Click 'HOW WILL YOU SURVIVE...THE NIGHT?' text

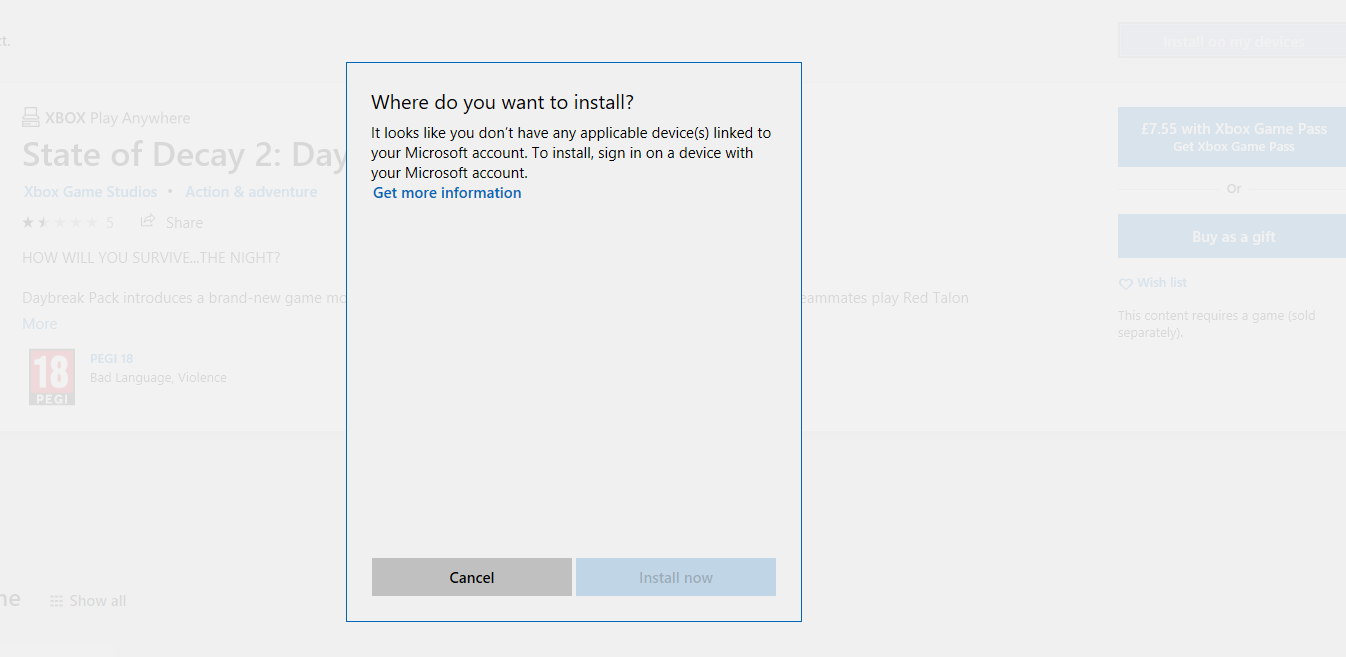151,258
